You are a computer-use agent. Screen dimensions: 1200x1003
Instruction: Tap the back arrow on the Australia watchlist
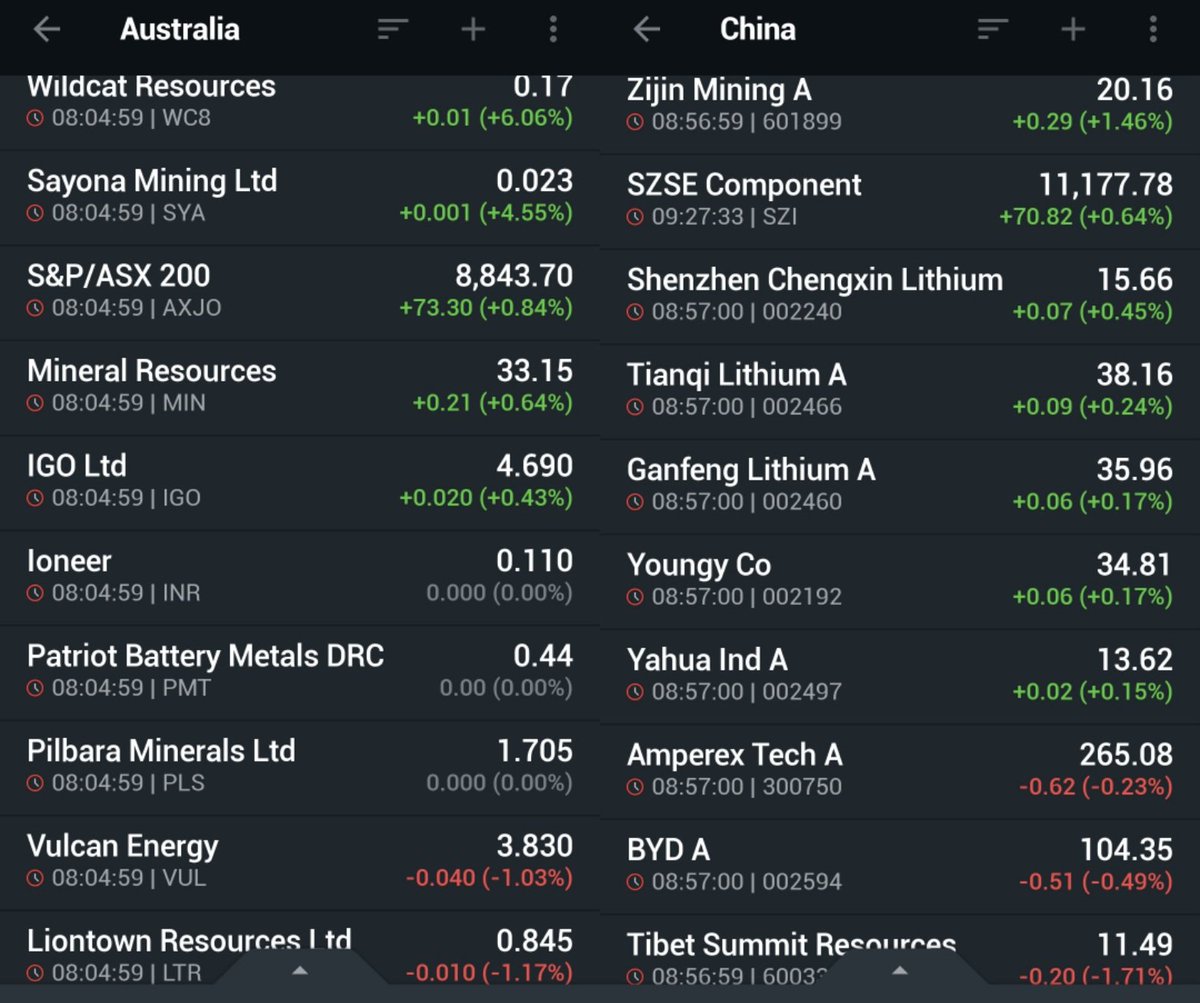47,29
